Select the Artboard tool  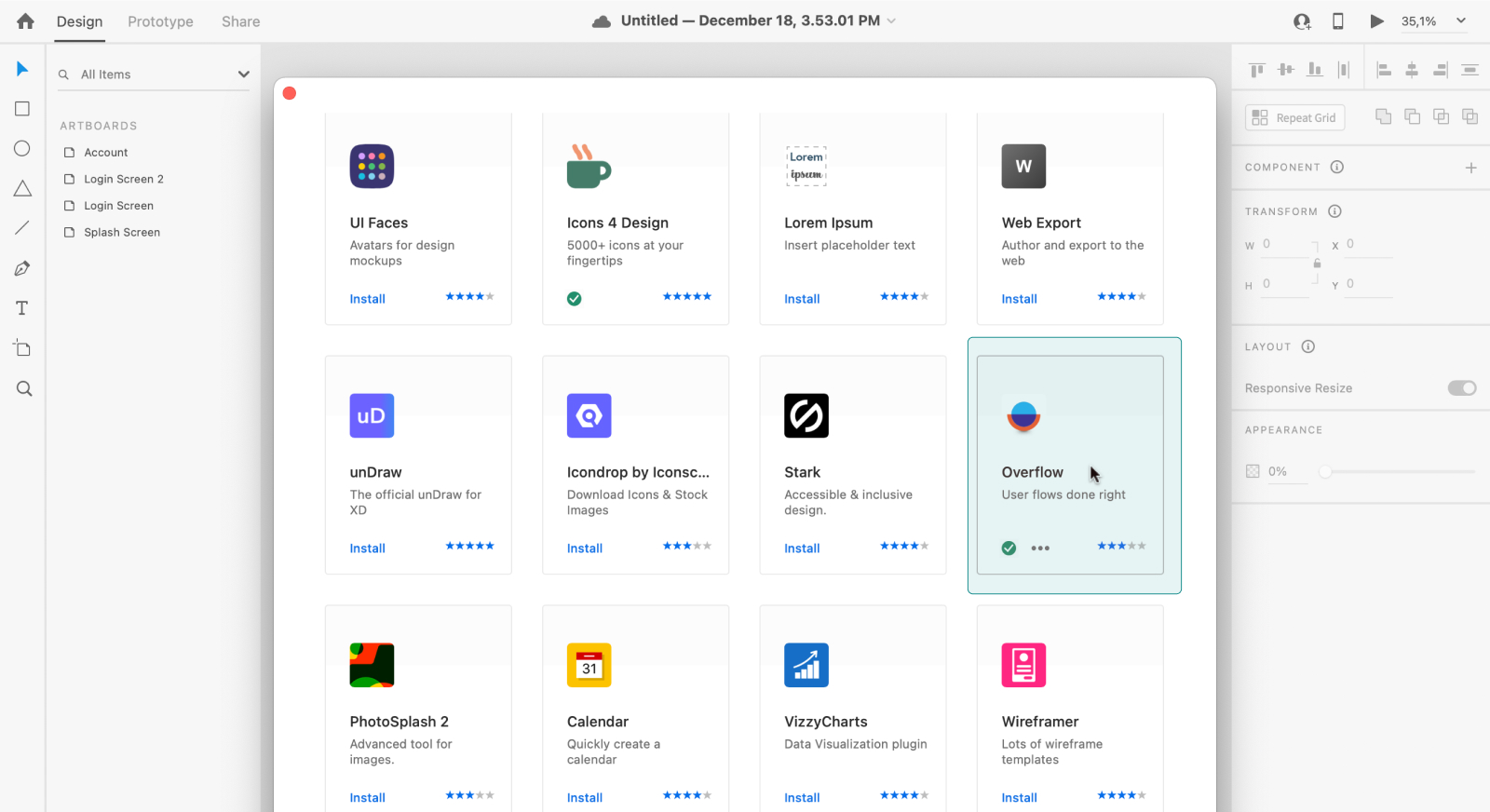22,348
